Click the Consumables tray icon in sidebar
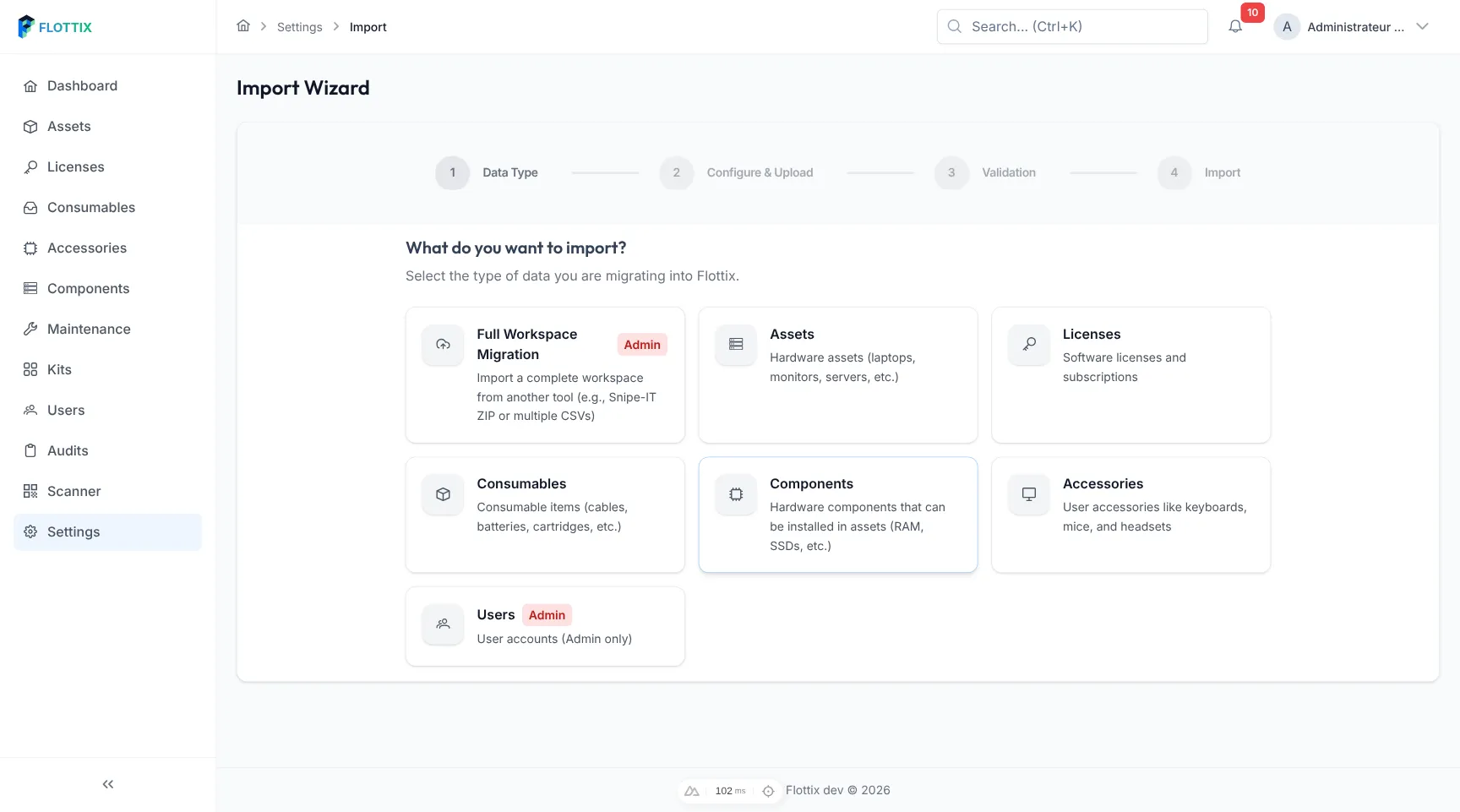Screen dimensions: 1460x812 30,208
